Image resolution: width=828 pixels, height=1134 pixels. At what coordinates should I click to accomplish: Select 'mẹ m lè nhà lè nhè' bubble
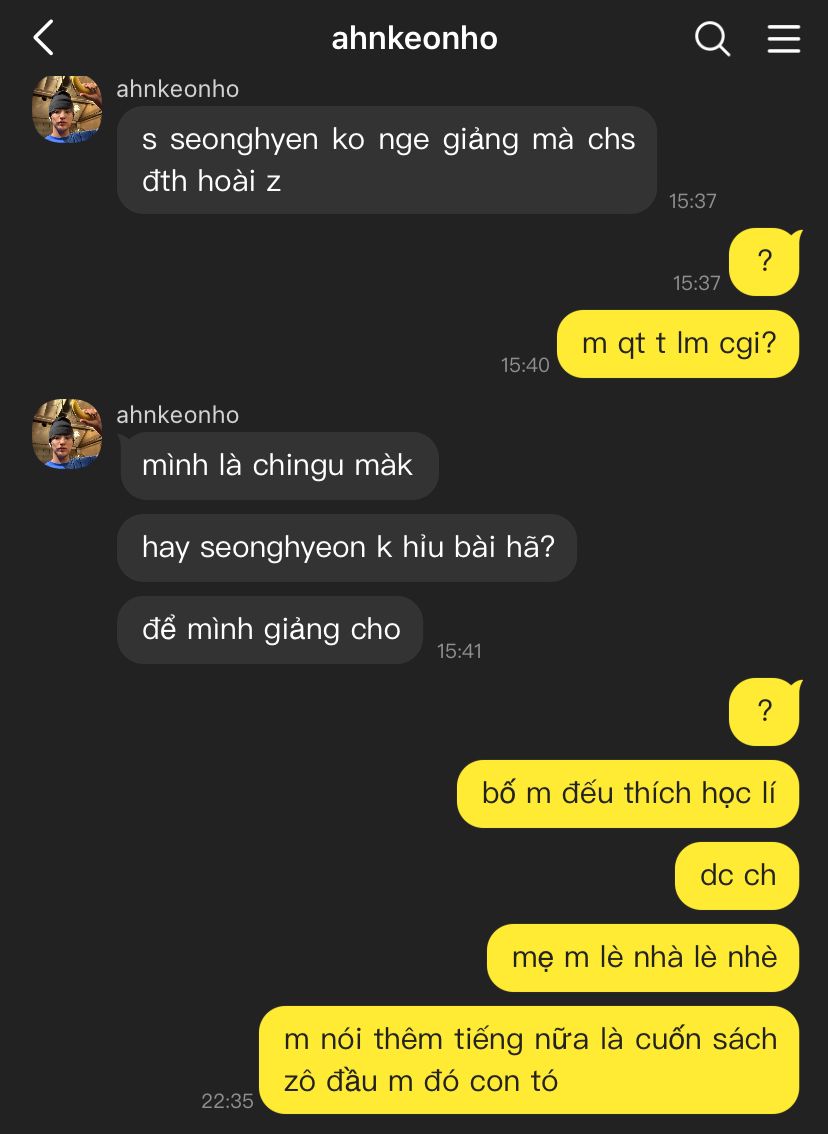click(x=643, y=958)
